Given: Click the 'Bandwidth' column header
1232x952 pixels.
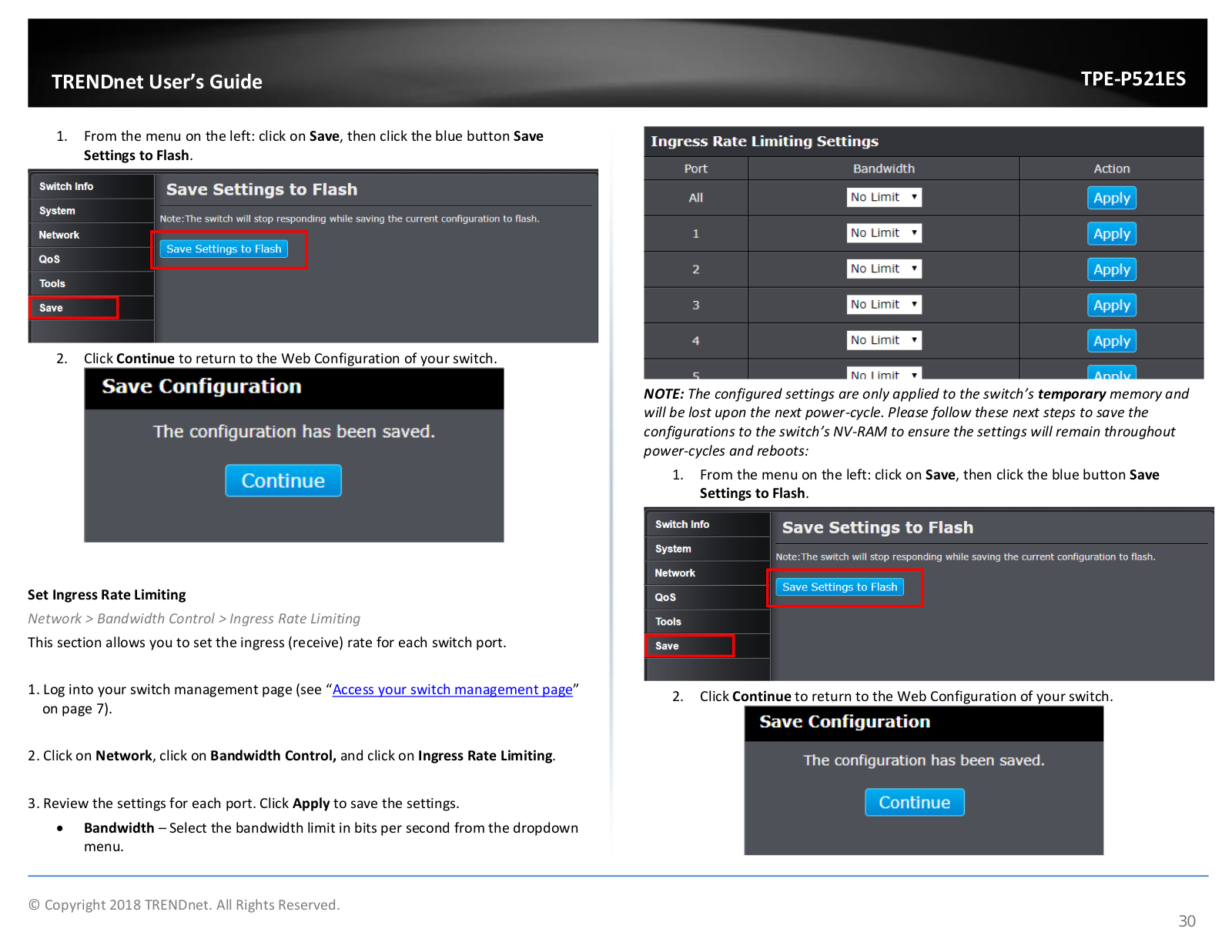Looking at the screenshot, I should [x=884, y=169].
